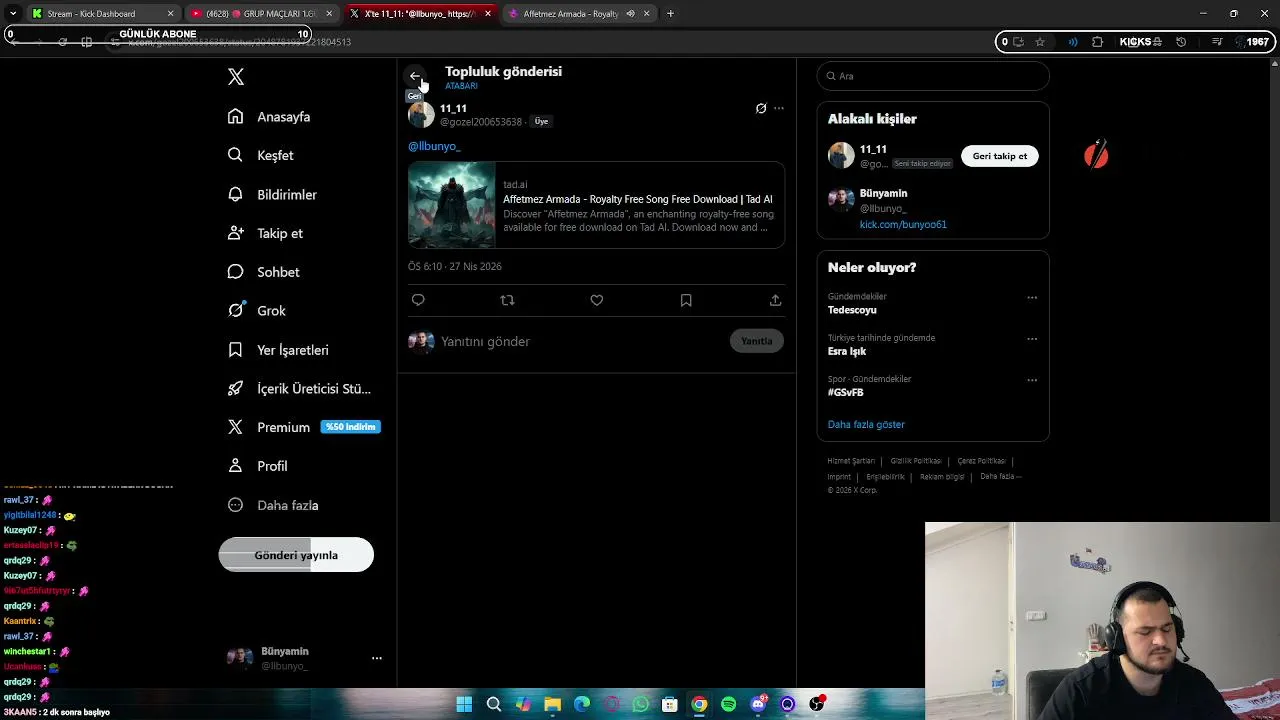Open İçerik Üreticisi Stüdyosu
Viewport: 1280px width, 720px height.
pos(299,388)
